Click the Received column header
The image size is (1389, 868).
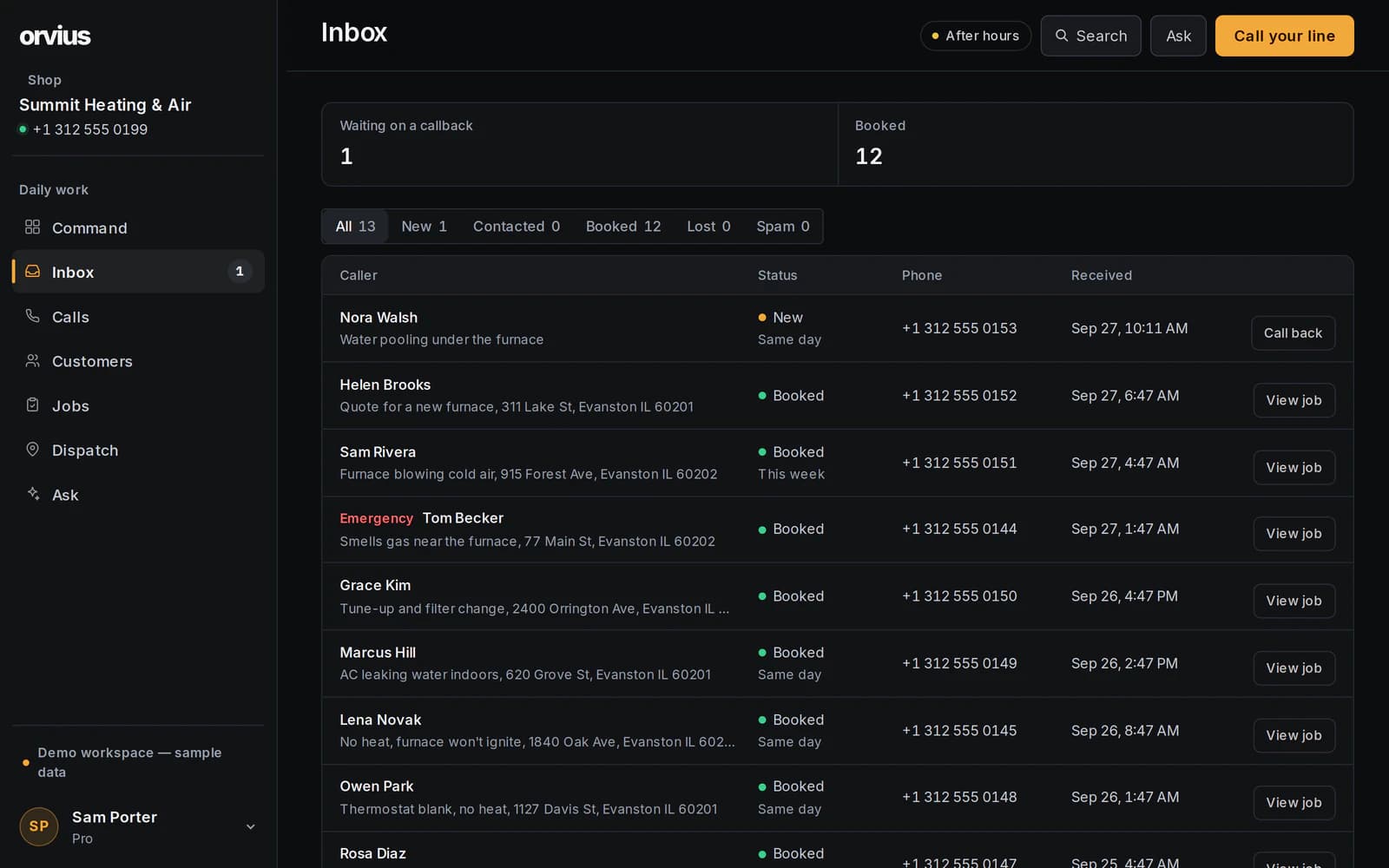pyautogui.click(x=1101, y=275)
